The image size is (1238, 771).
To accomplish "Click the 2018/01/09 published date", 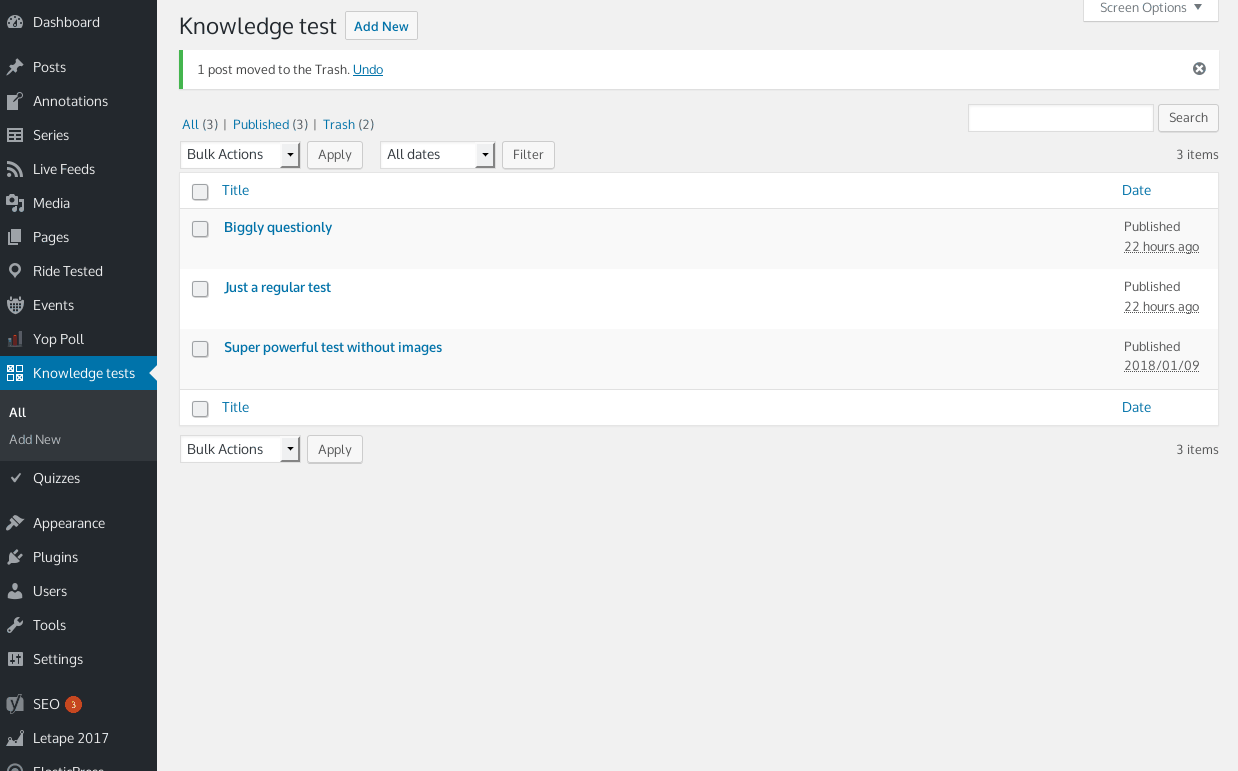I will click(1161, 366).
